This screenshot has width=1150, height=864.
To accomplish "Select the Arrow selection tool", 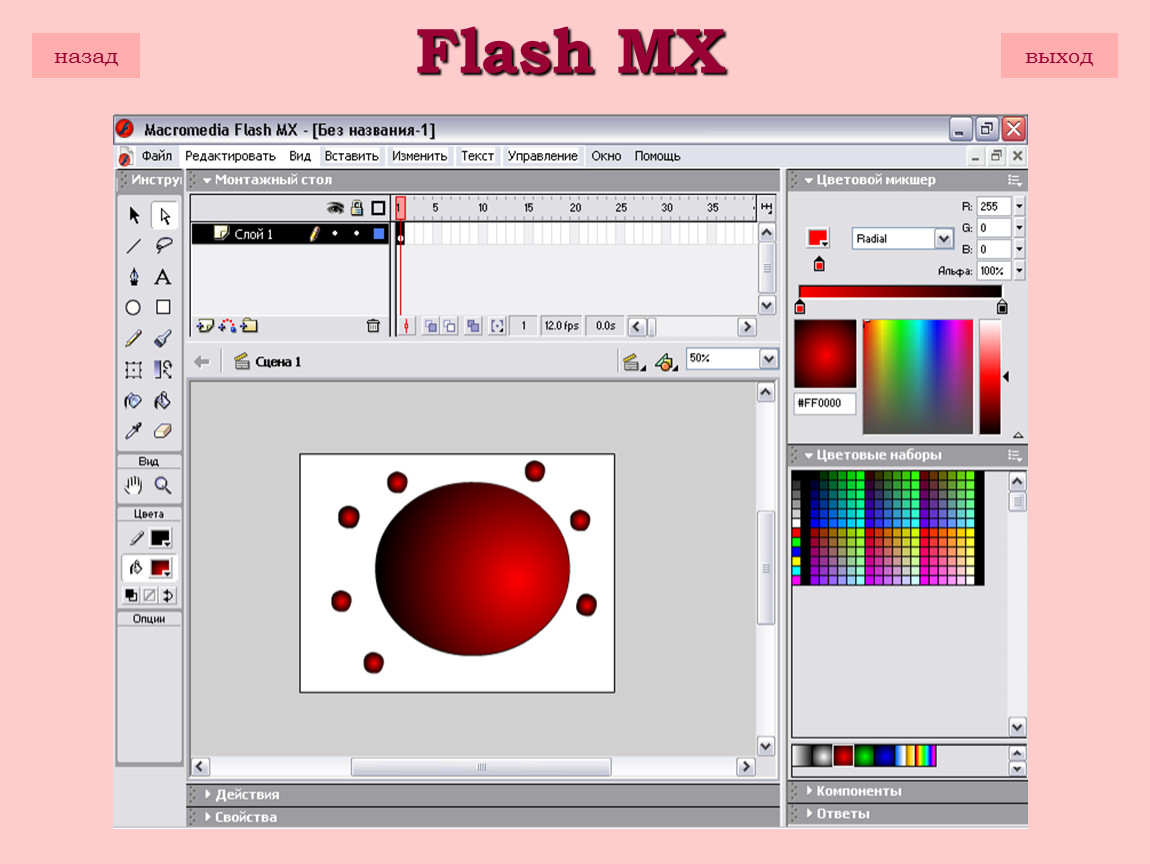I will point(133,215).
